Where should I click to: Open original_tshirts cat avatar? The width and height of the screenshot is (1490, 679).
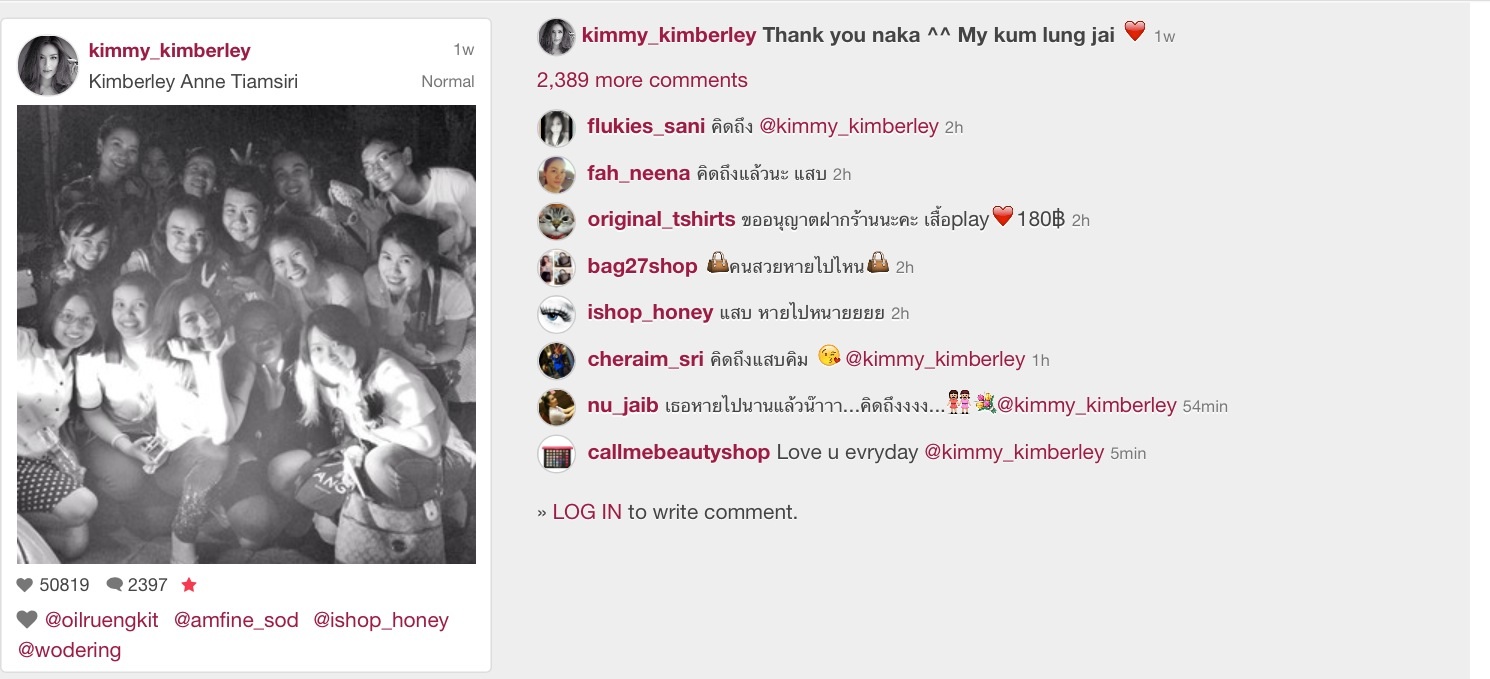(x=557, y=221)
